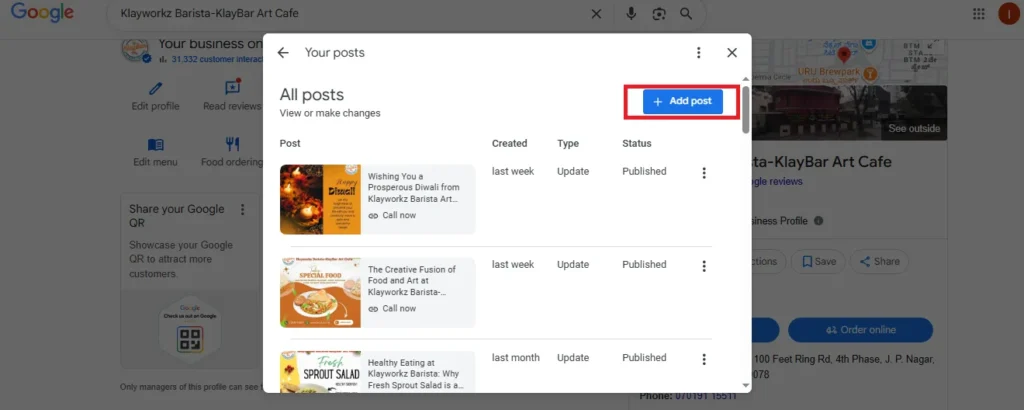
Task: Click Published status of Diwali post
Action: (x=644, y=171)
